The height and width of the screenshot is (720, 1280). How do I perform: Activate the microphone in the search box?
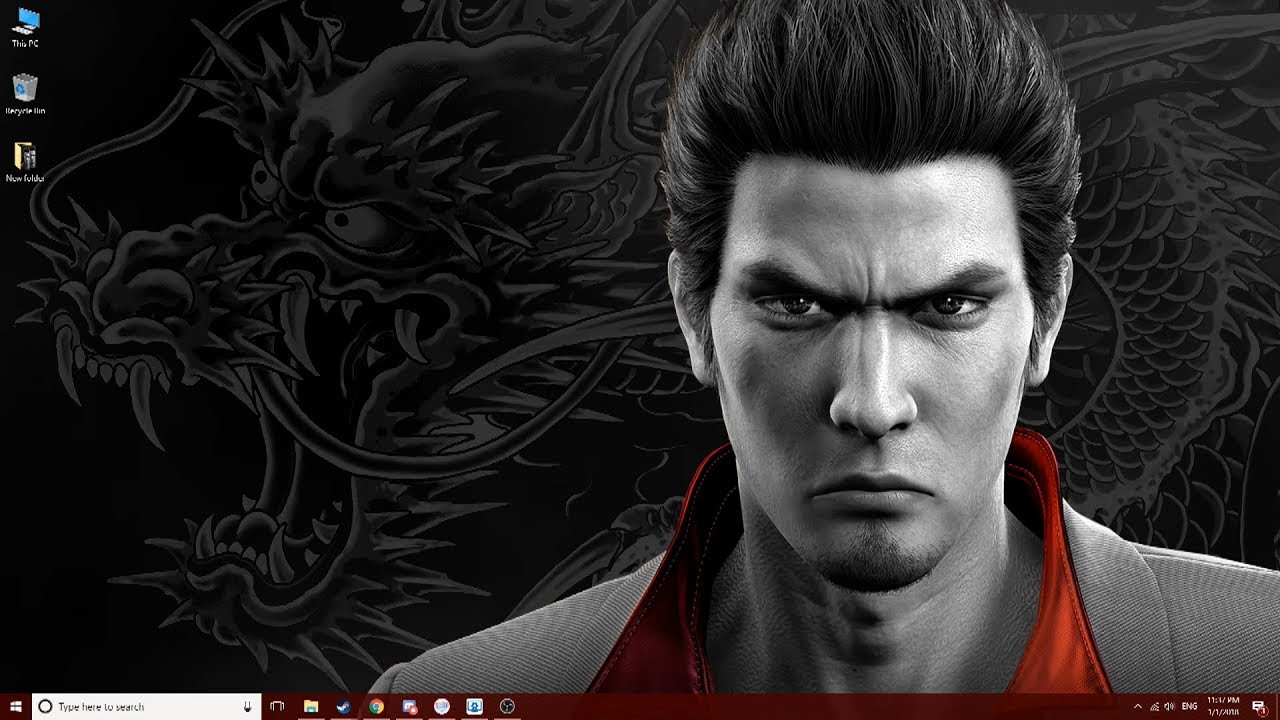[x=247, y=706]
